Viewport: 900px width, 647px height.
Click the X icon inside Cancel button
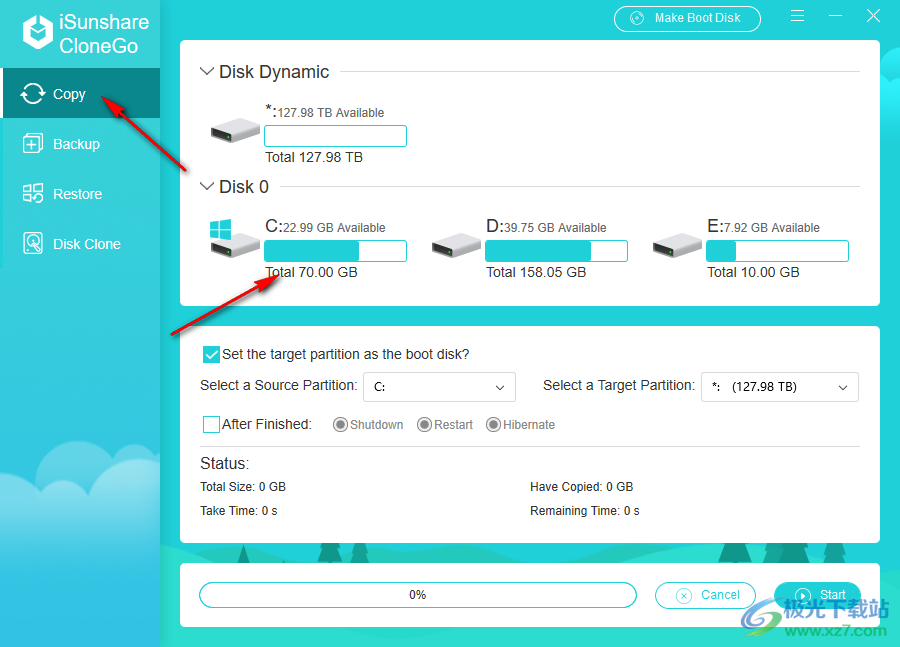coord(684,596)
